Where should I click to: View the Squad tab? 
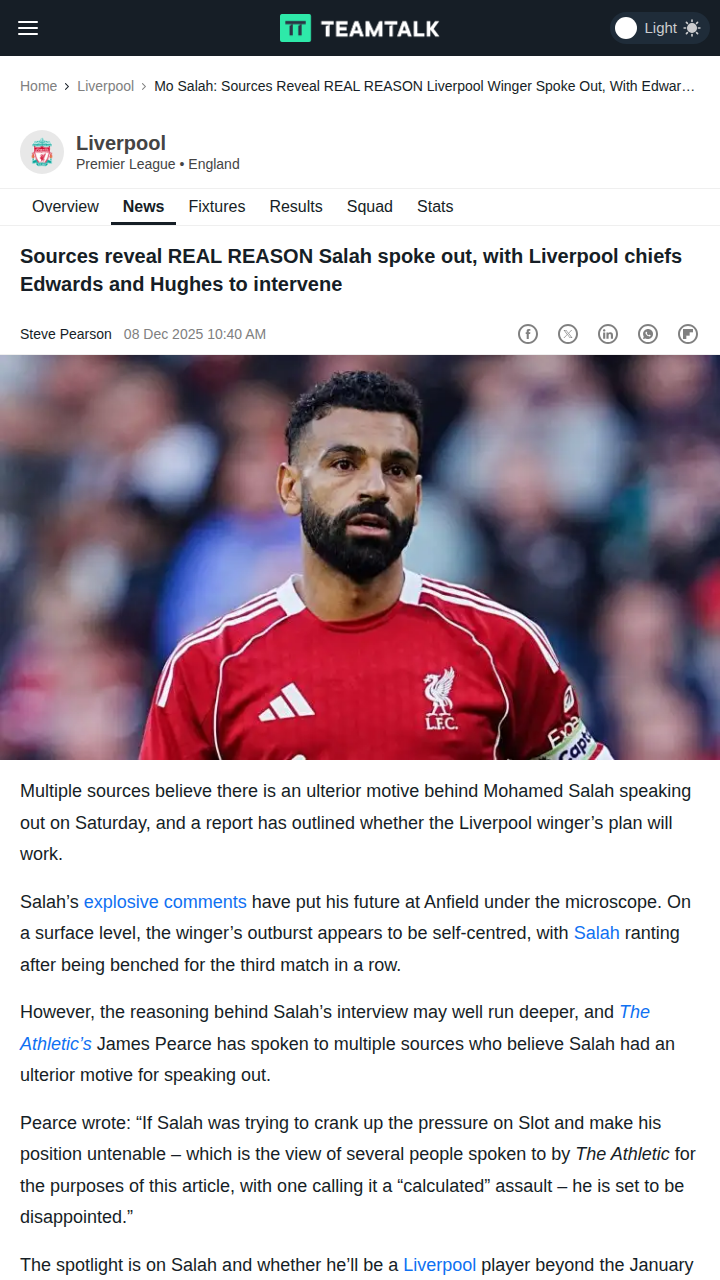[370, 207]
